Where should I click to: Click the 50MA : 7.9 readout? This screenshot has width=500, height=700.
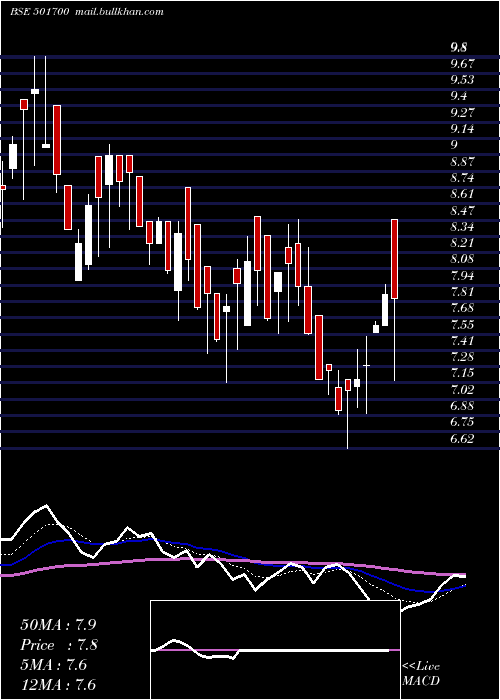pos(58,625)
